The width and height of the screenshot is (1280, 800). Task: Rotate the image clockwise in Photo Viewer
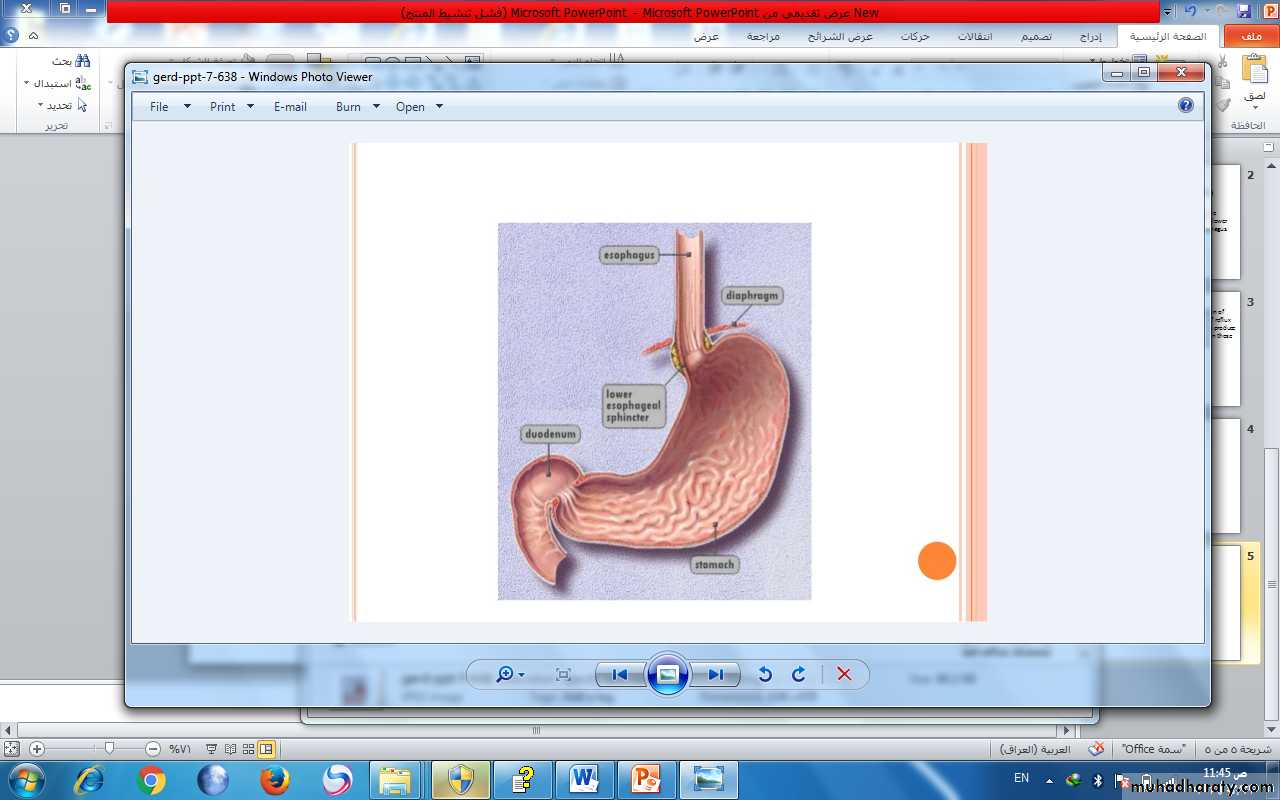(798, 675)
